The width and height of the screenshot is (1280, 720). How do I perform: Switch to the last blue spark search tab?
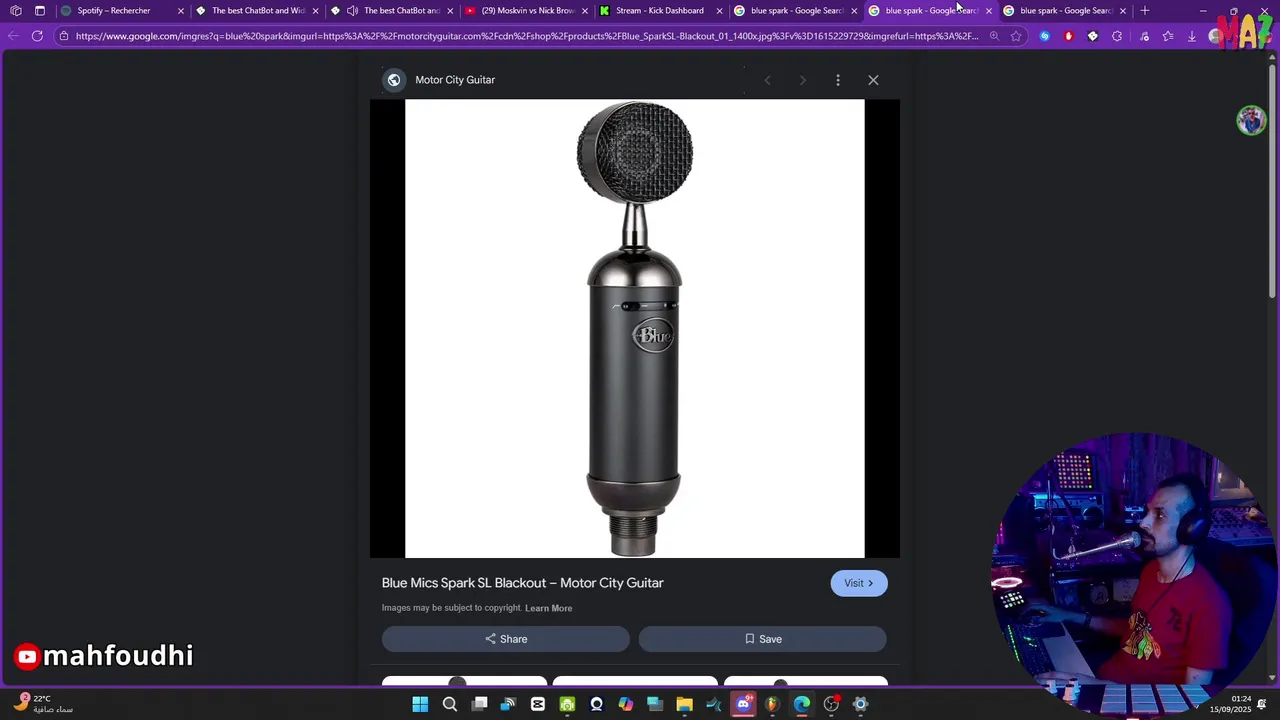click(1066, 11)
